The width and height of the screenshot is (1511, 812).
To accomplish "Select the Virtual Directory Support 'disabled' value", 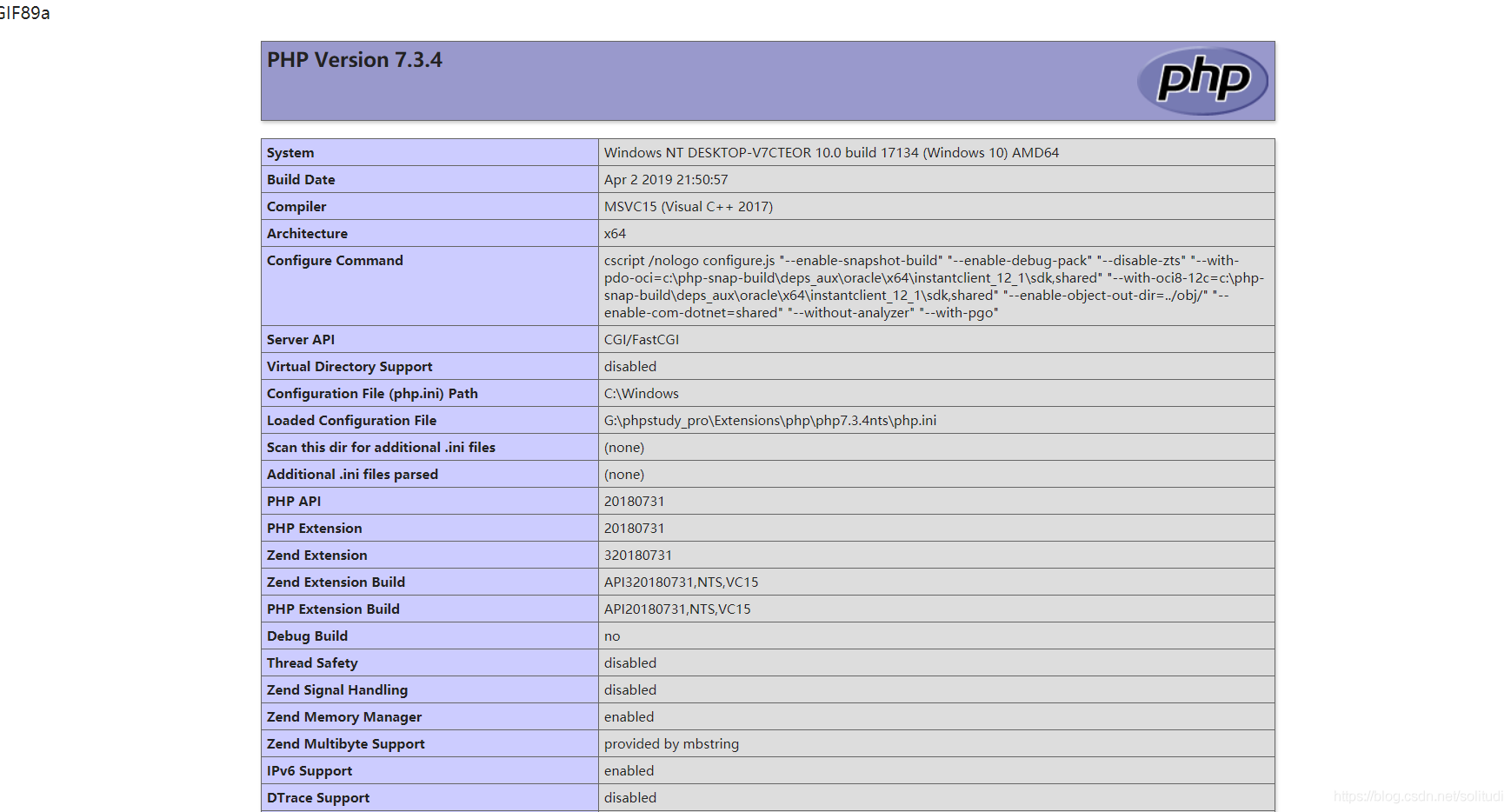I will pos(630,367).
